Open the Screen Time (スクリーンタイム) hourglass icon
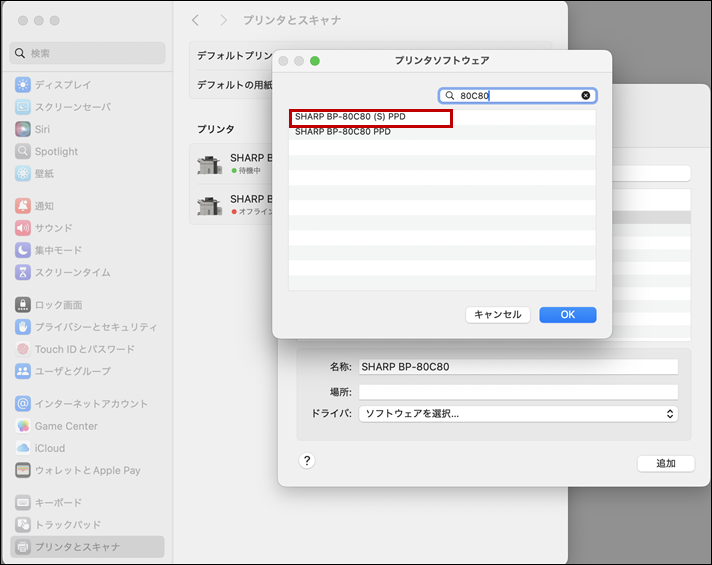This screenshot has width=712, height=565. pyautogui.click(x=23, y=273)
